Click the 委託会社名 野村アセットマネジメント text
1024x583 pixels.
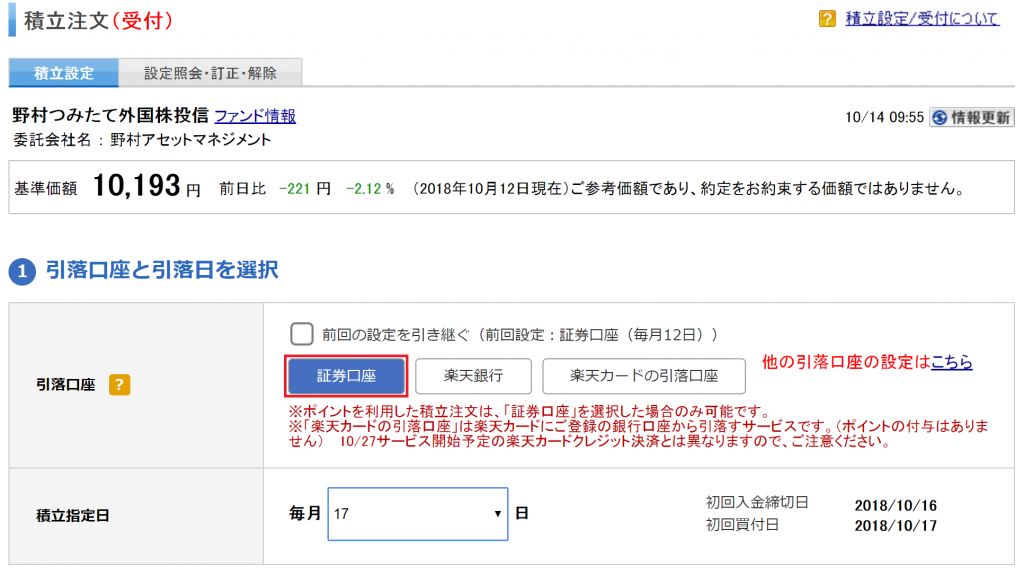142,140
